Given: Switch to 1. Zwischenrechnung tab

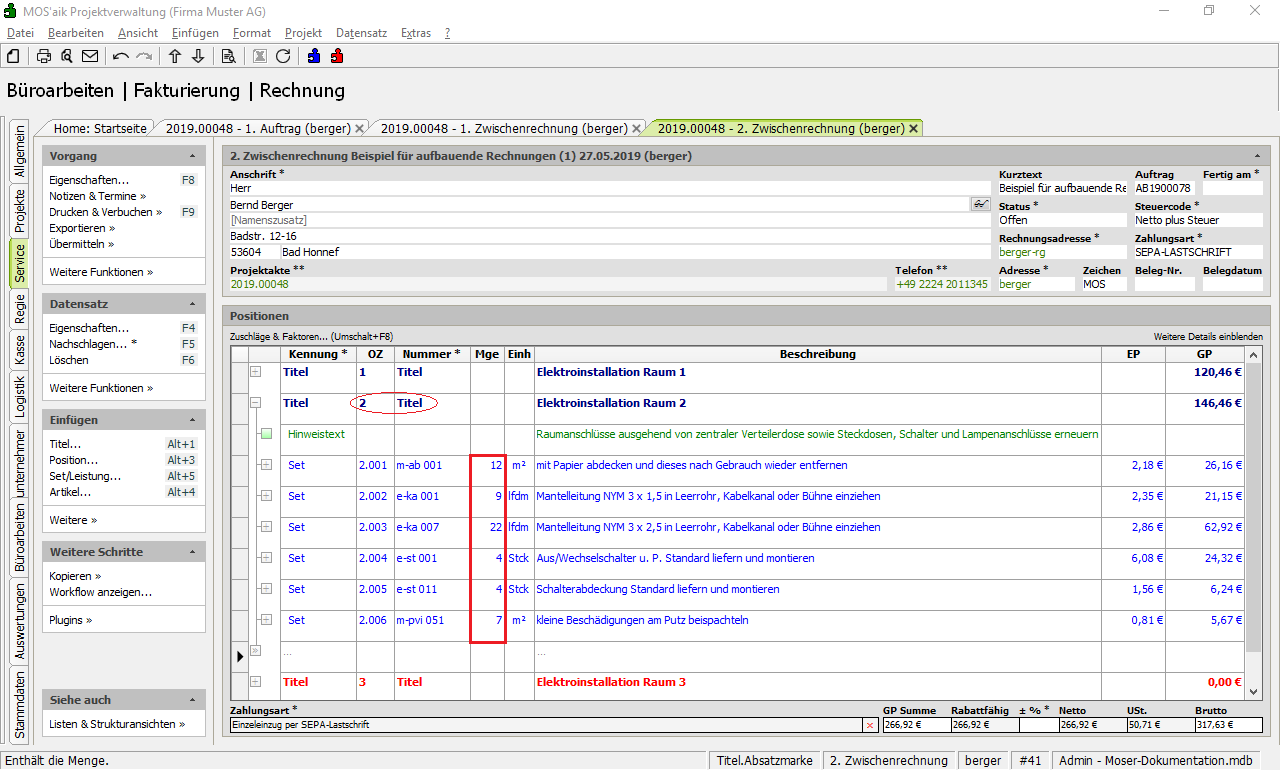Looking at the screenshot, I should [x=503, y=128].
